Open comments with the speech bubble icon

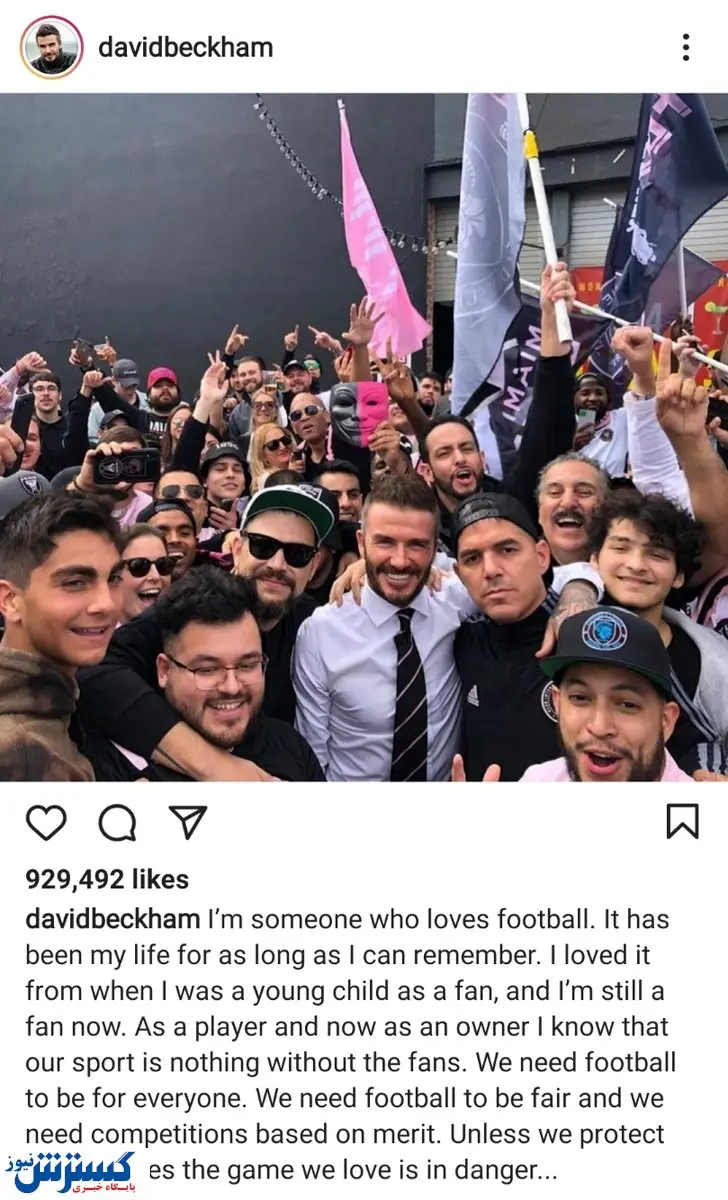pyautogui.click(x=117, y=822)
